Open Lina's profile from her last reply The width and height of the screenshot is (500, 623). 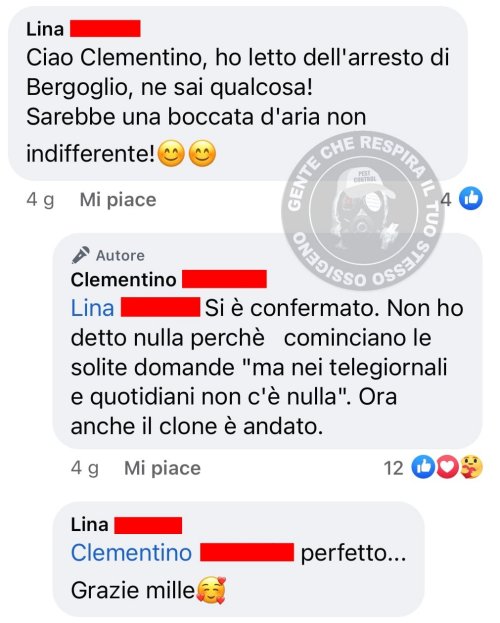[89, 525]
